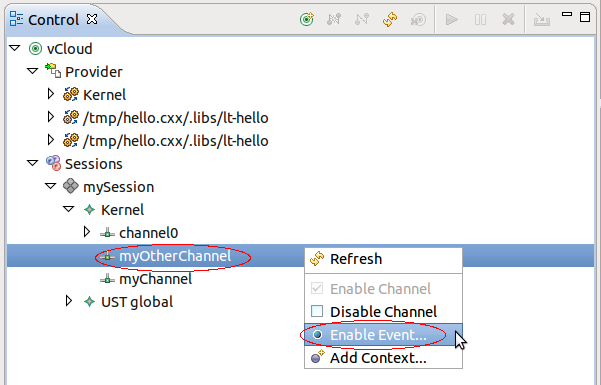Collapse the session Kernel domain node
This screenshot has height=385, width=601.
pyautogui.click(x=69, y=209)
